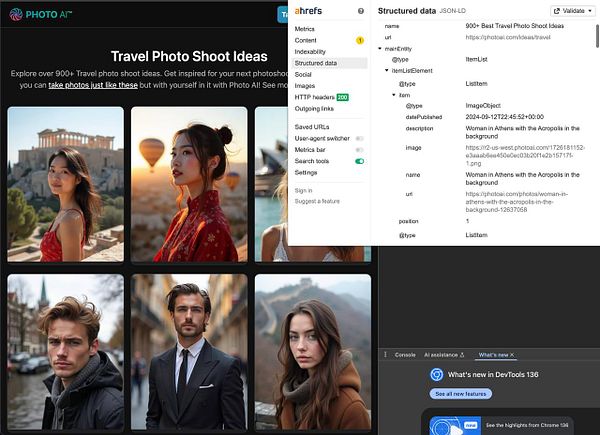Viewport: 600px width, 435px height.
Task: Click What's new in DevTools 136 heading
Action: coord(493,375)
